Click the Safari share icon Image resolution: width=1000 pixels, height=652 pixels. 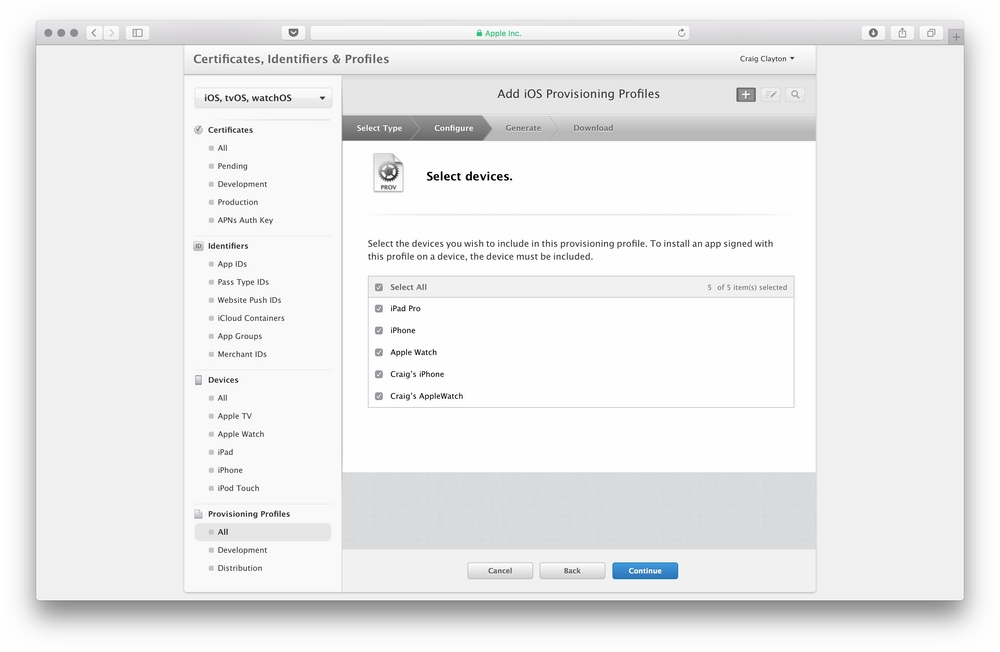(x=902, y=33)
